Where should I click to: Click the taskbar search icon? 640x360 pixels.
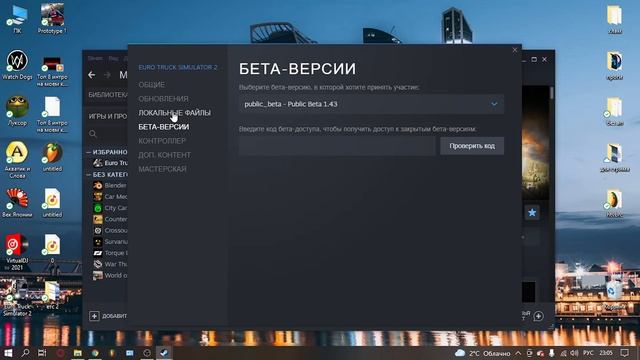[x=25, y=353]
